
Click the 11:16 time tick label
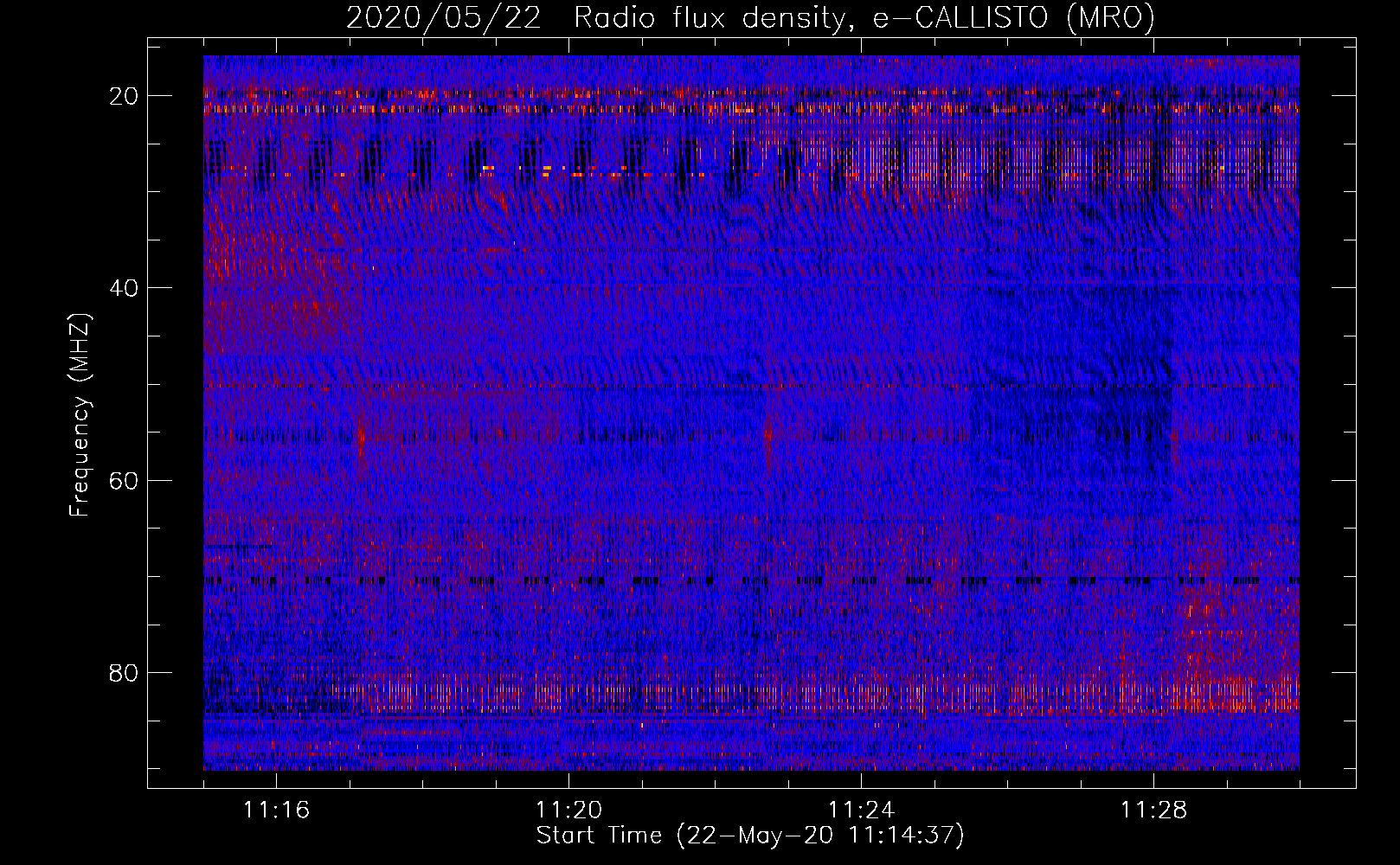[276, 811]
